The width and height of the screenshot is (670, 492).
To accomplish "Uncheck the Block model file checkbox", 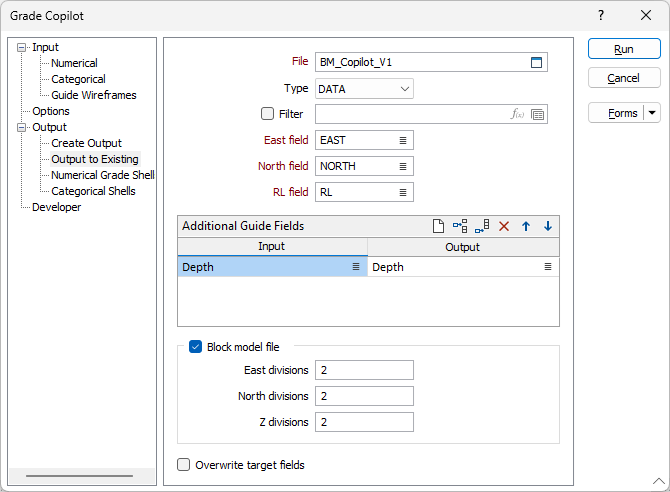I will click(195, 347).
